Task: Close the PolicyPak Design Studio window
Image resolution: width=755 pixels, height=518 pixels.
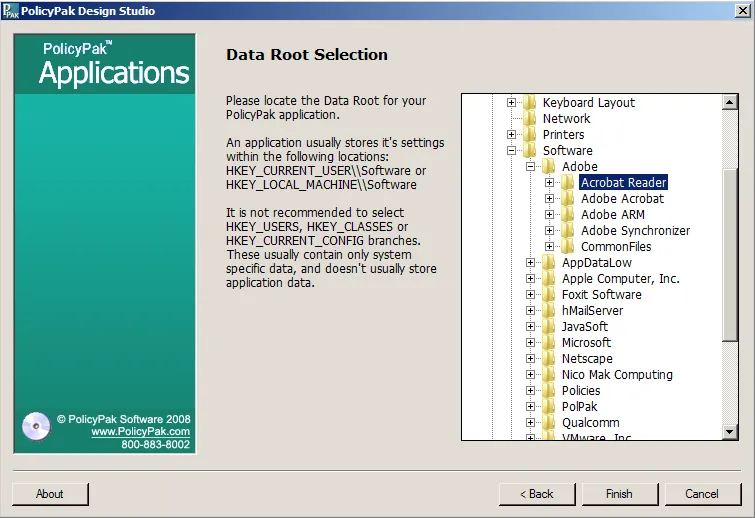Action: pyautogui.click(x=743, y=11)
